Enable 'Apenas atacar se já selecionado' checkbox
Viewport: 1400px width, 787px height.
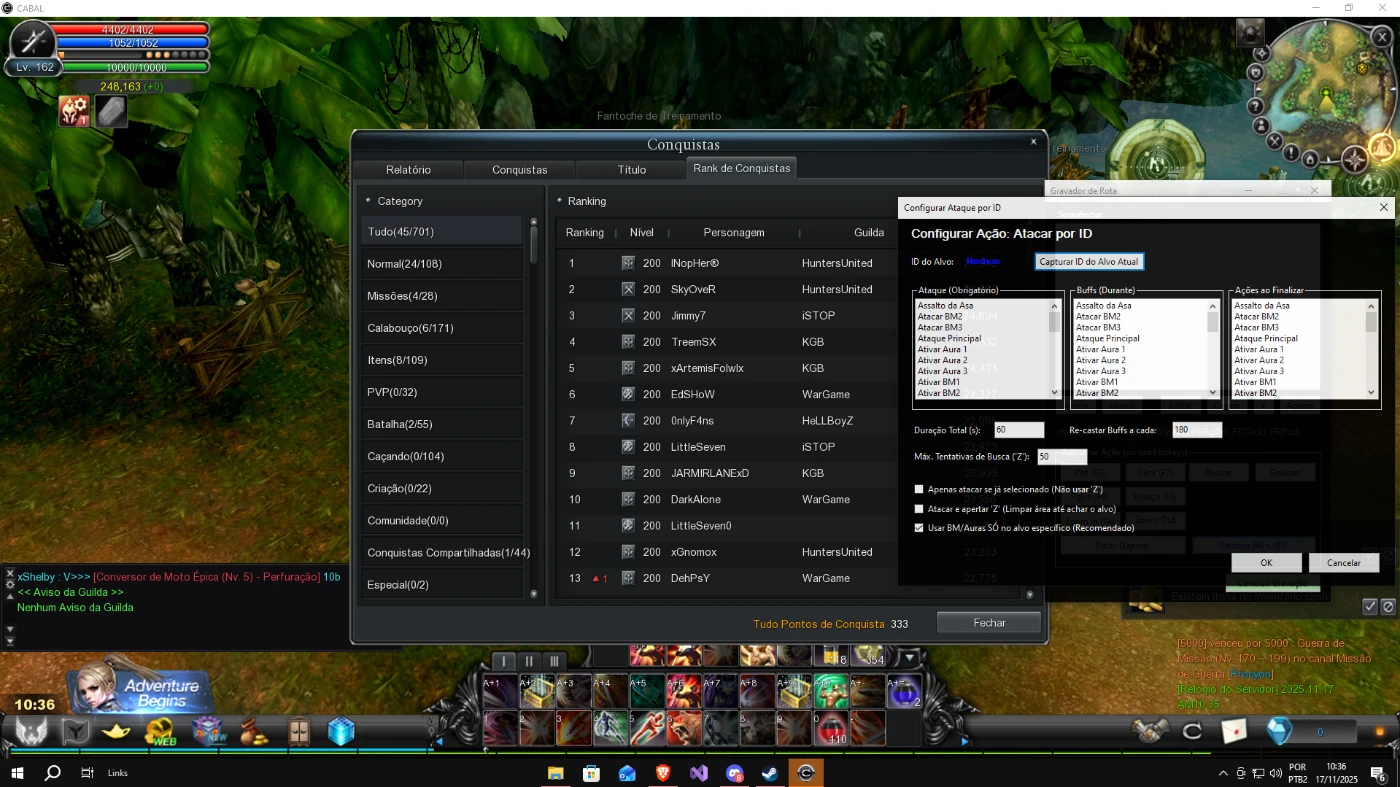pyautogui.click(x=919, y=489)
